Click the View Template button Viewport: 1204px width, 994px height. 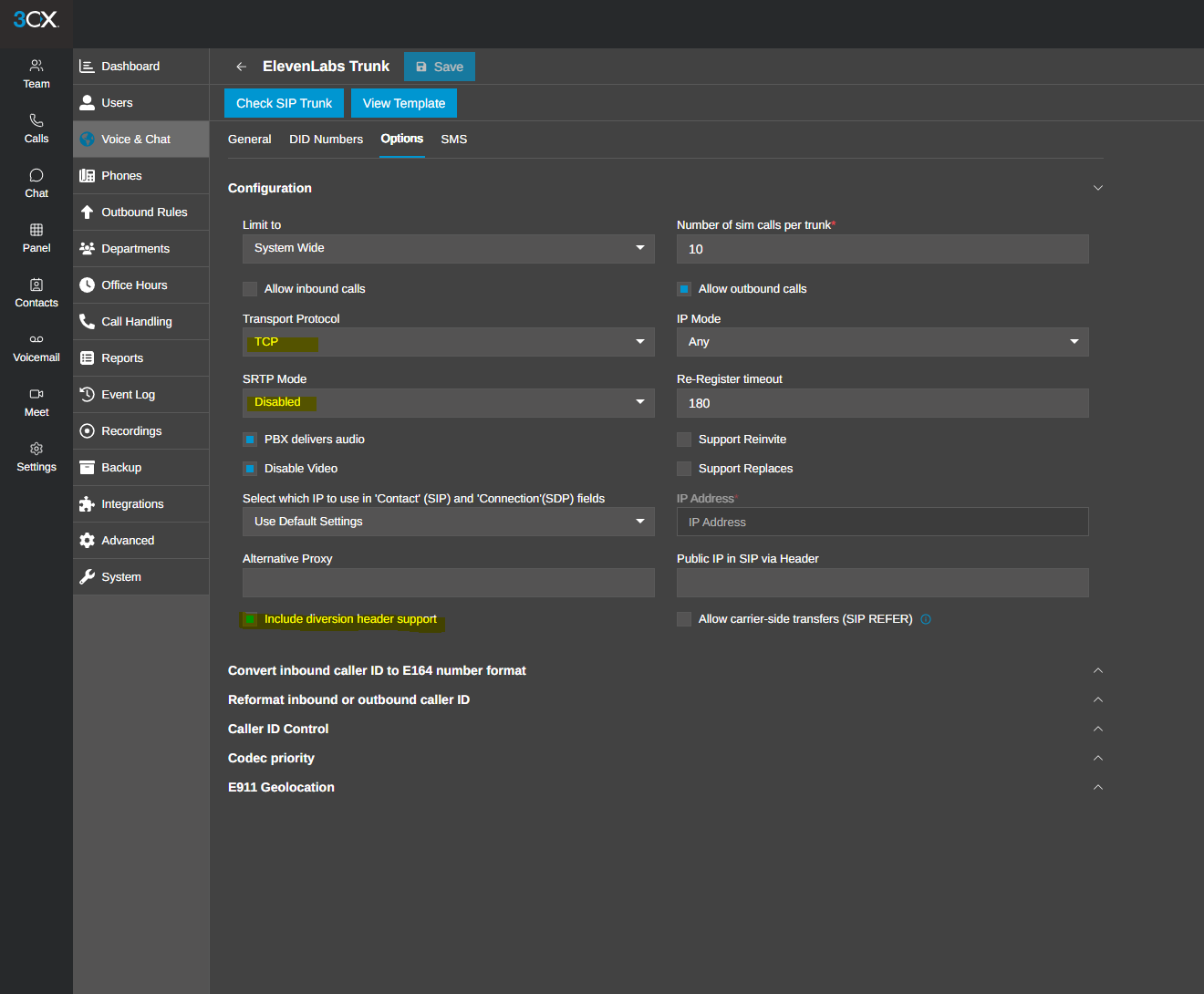coord(404,103)
